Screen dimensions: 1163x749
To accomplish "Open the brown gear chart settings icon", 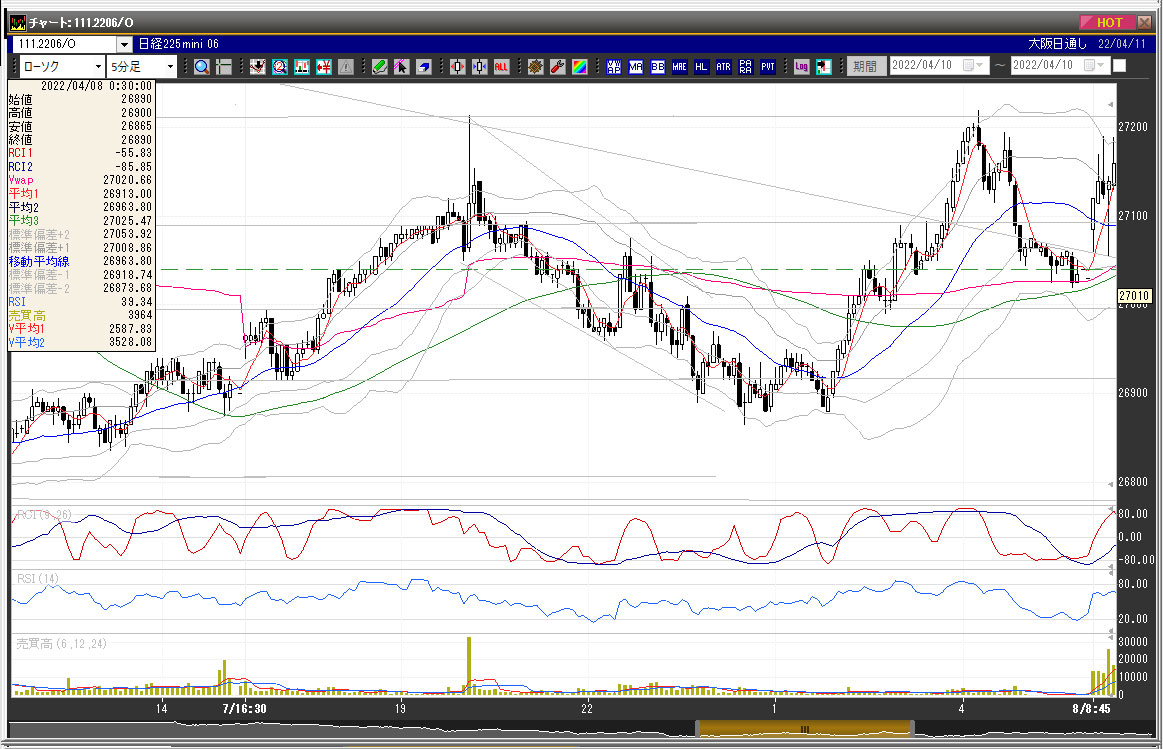I will 536,67.
